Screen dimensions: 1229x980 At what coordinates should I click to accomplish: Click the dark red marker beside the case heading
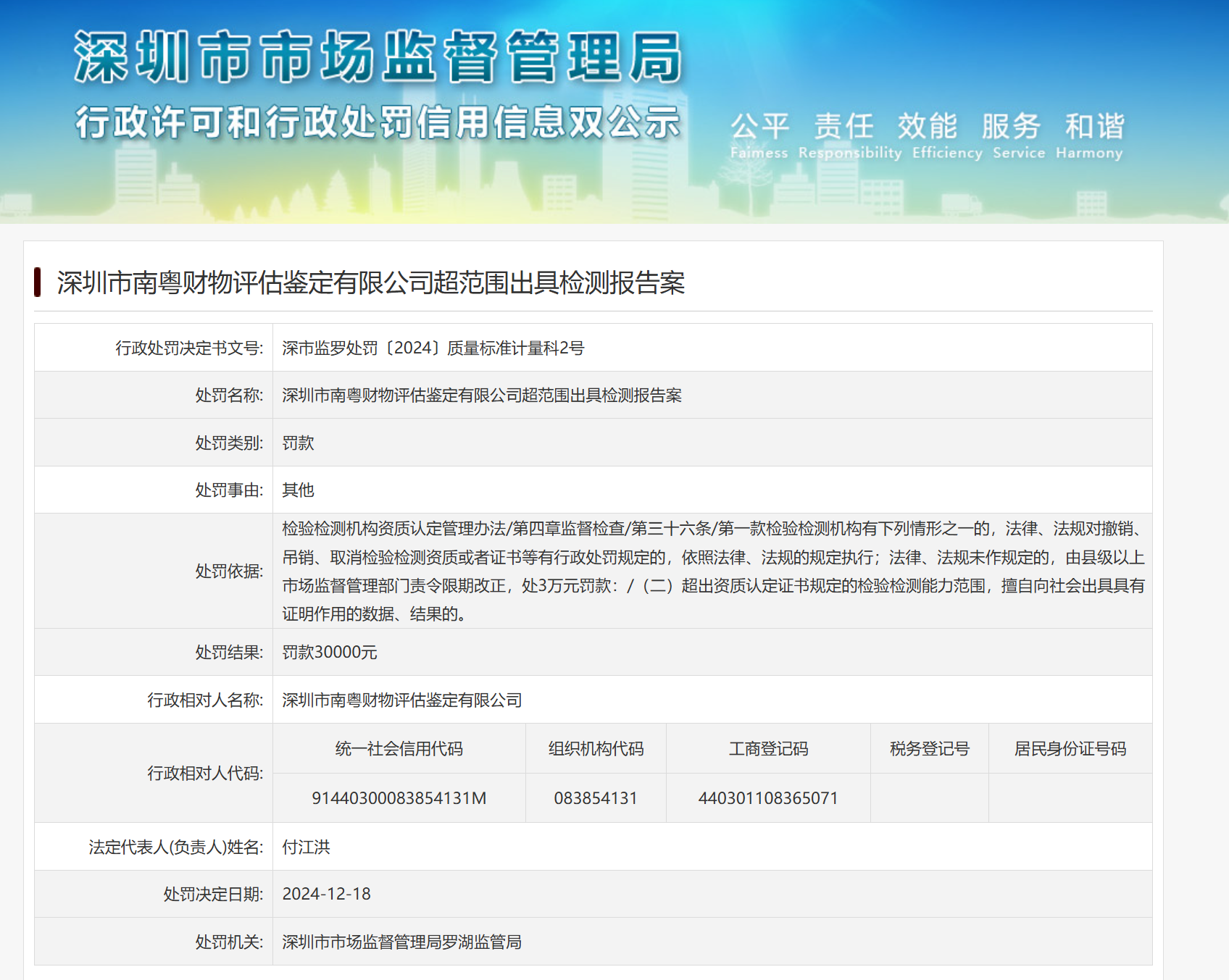point(38,282)
